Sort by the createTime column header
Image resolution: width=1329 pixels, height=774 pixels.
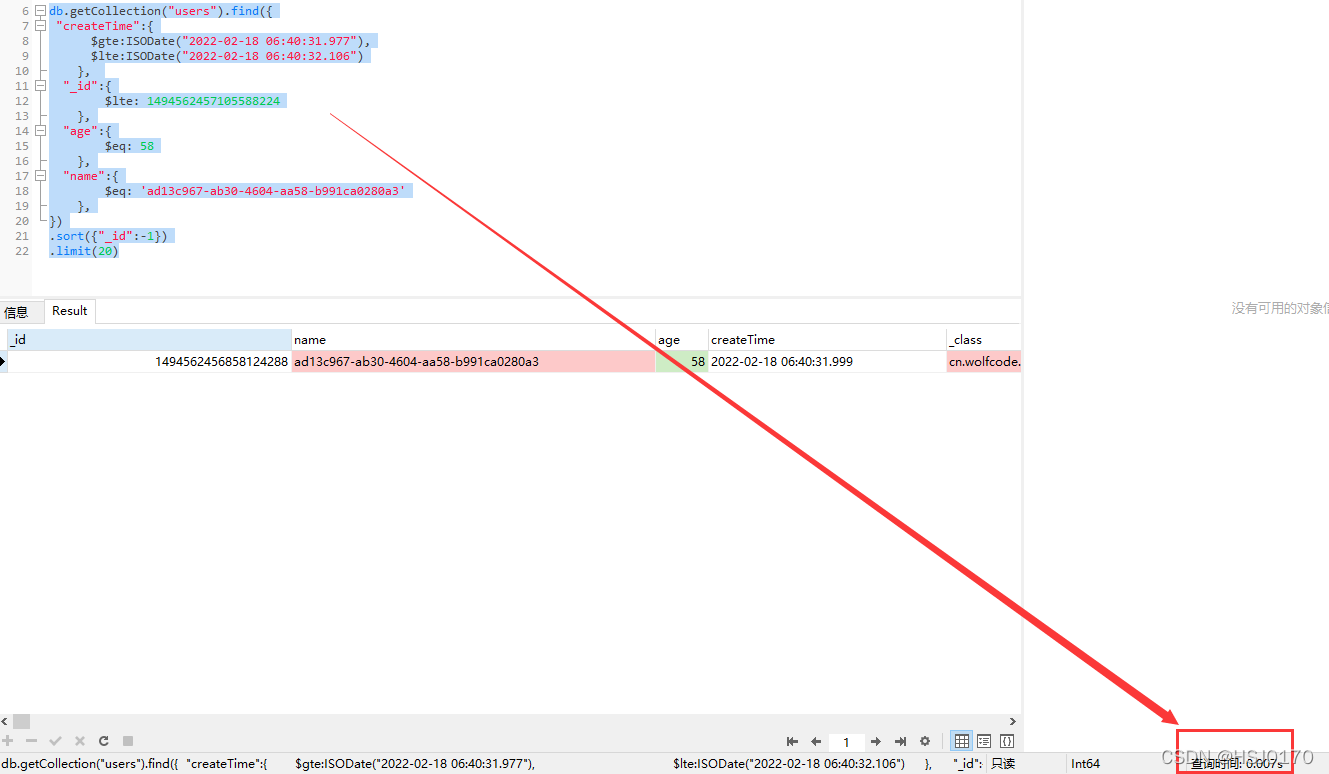(827, 340)
